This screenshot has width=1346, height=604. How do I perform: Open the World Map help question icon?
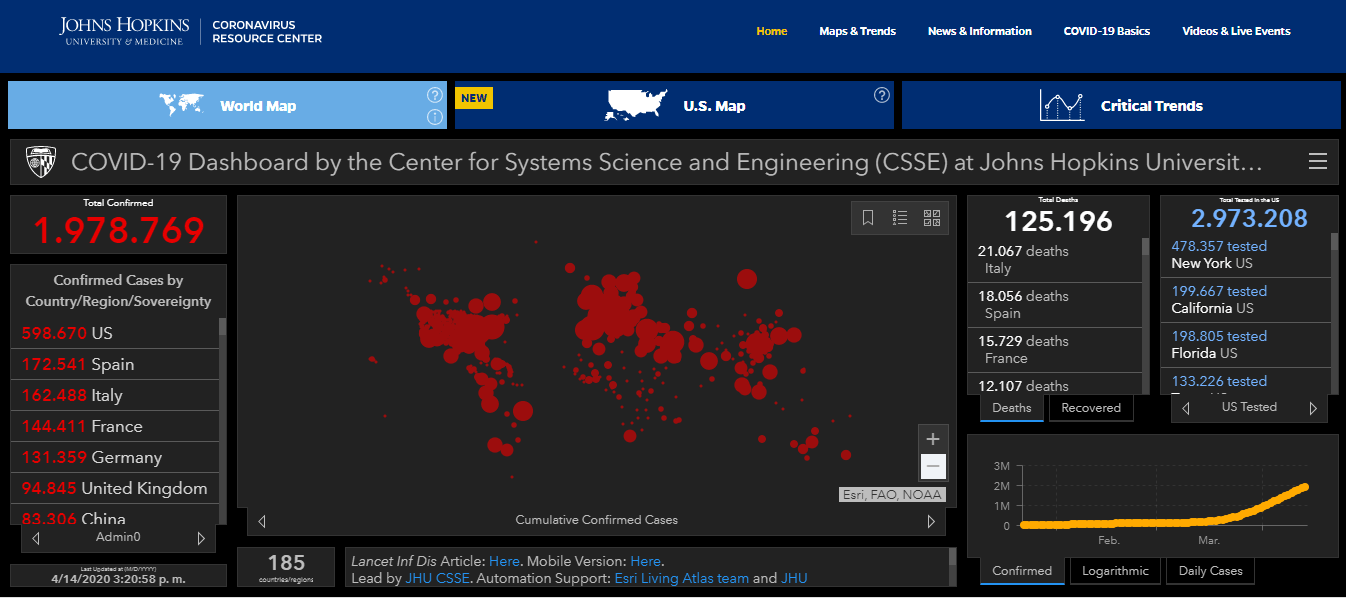pos(435,95)
